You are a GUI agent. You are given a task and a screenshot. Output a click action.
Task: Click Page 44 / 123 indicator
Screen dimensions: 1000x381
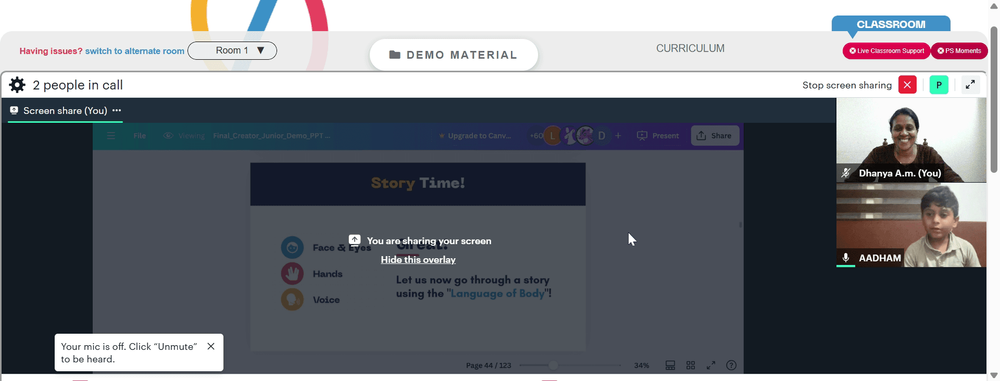pos(489,366)
